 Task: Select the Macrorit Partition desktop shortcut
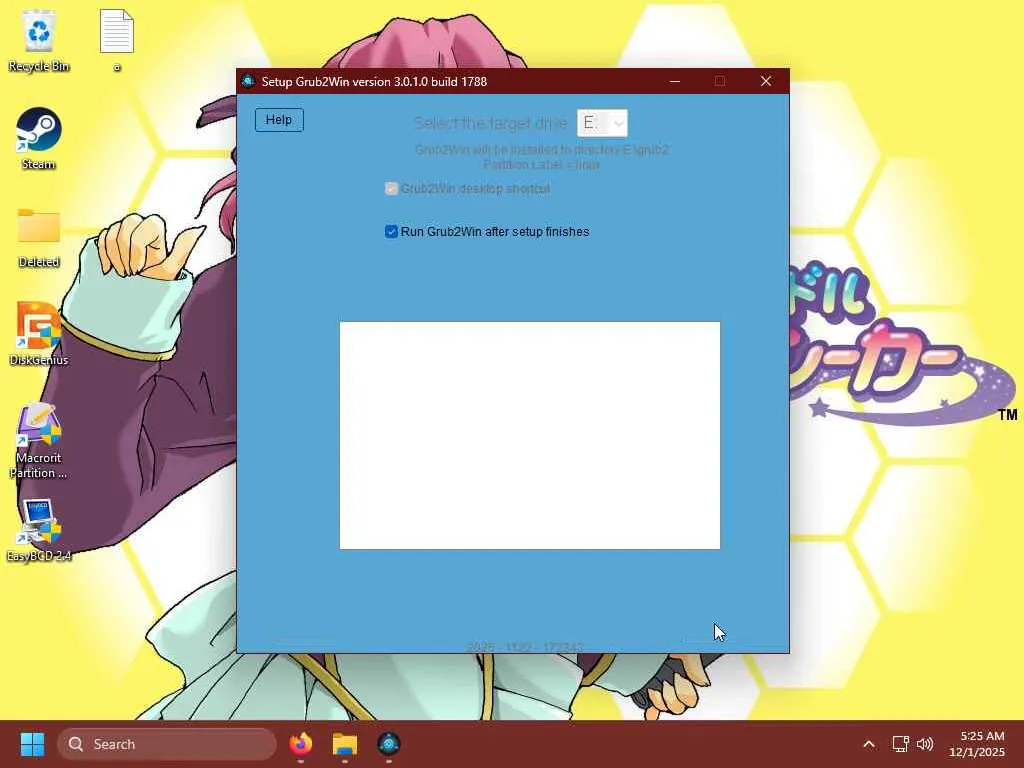[39, 441]
